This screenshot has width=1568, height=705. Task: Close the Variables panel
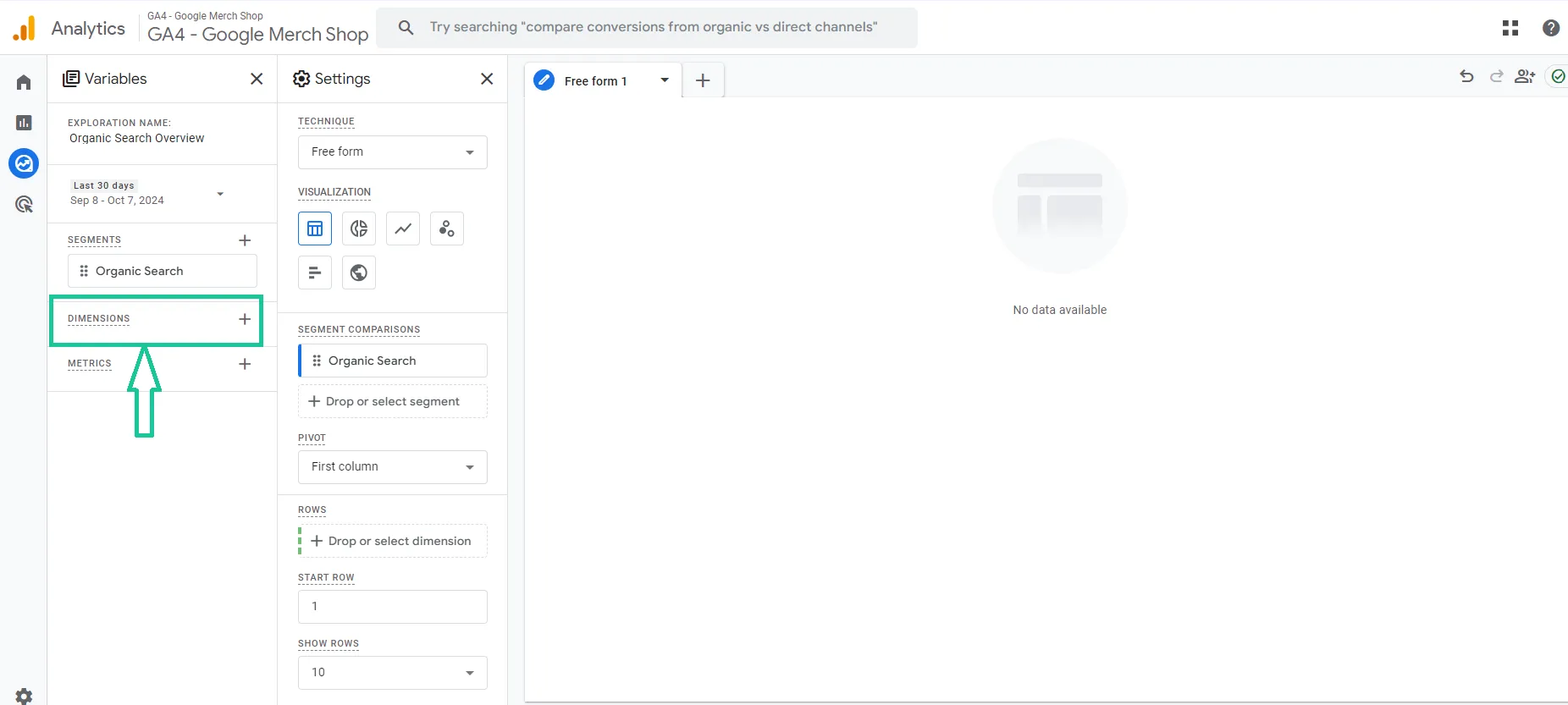[257, 79]
